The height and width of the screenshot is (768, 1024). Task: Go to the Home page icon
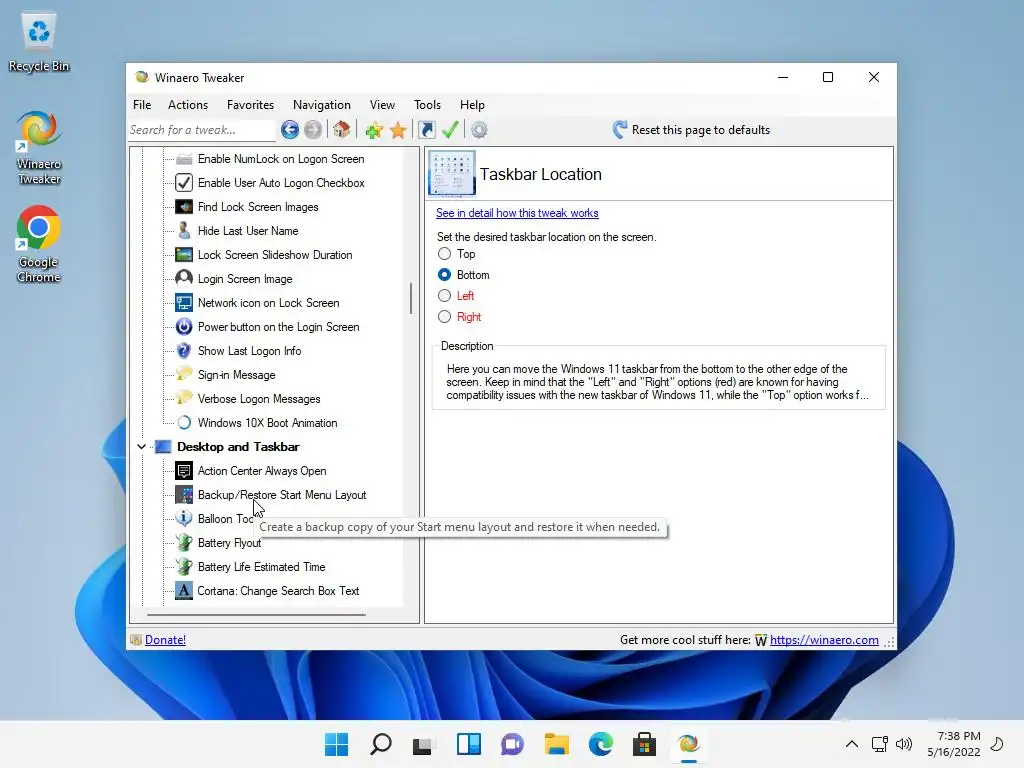(x=342, y=130)
